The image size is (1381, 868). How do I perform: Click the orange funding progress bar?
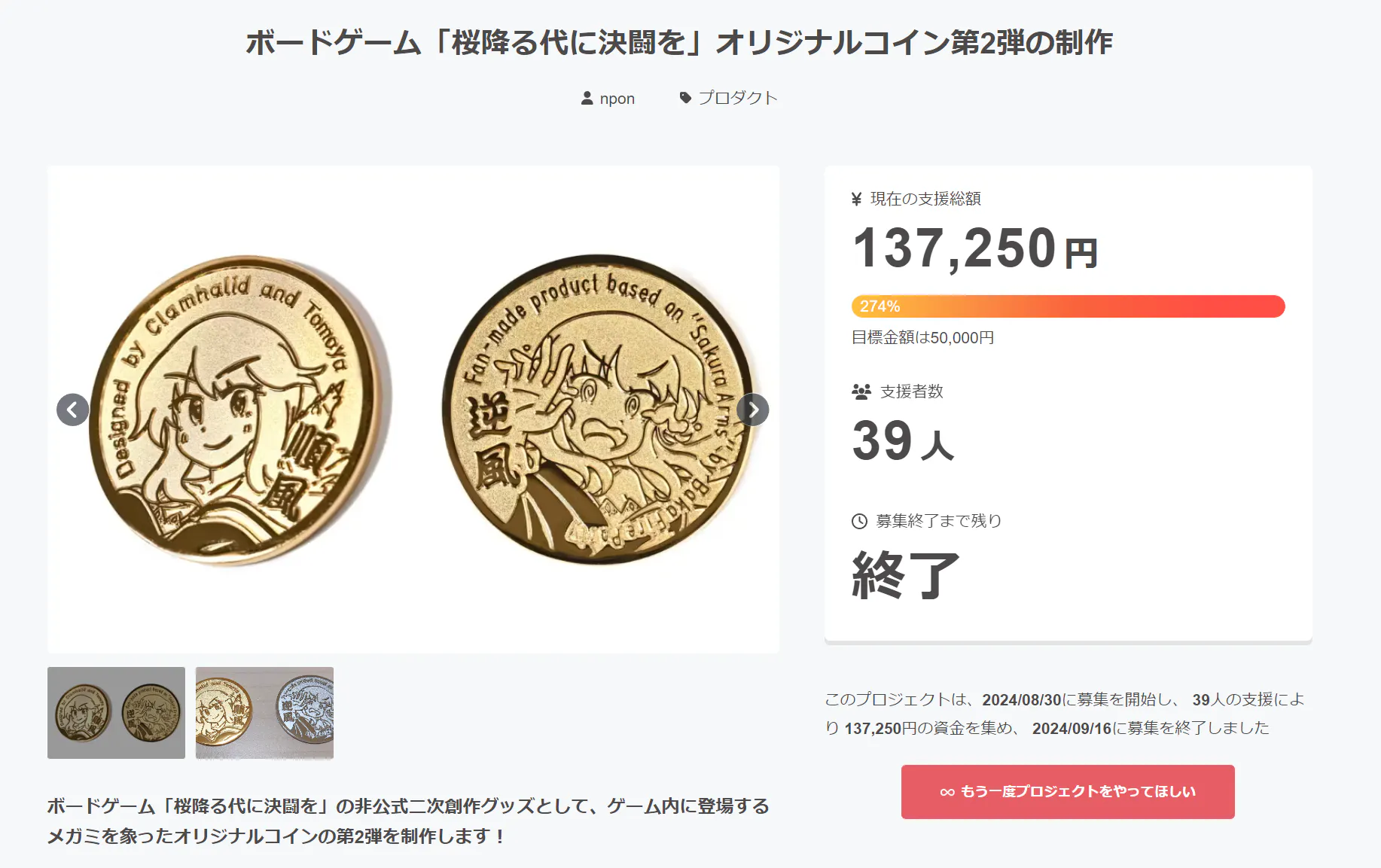1067,306
